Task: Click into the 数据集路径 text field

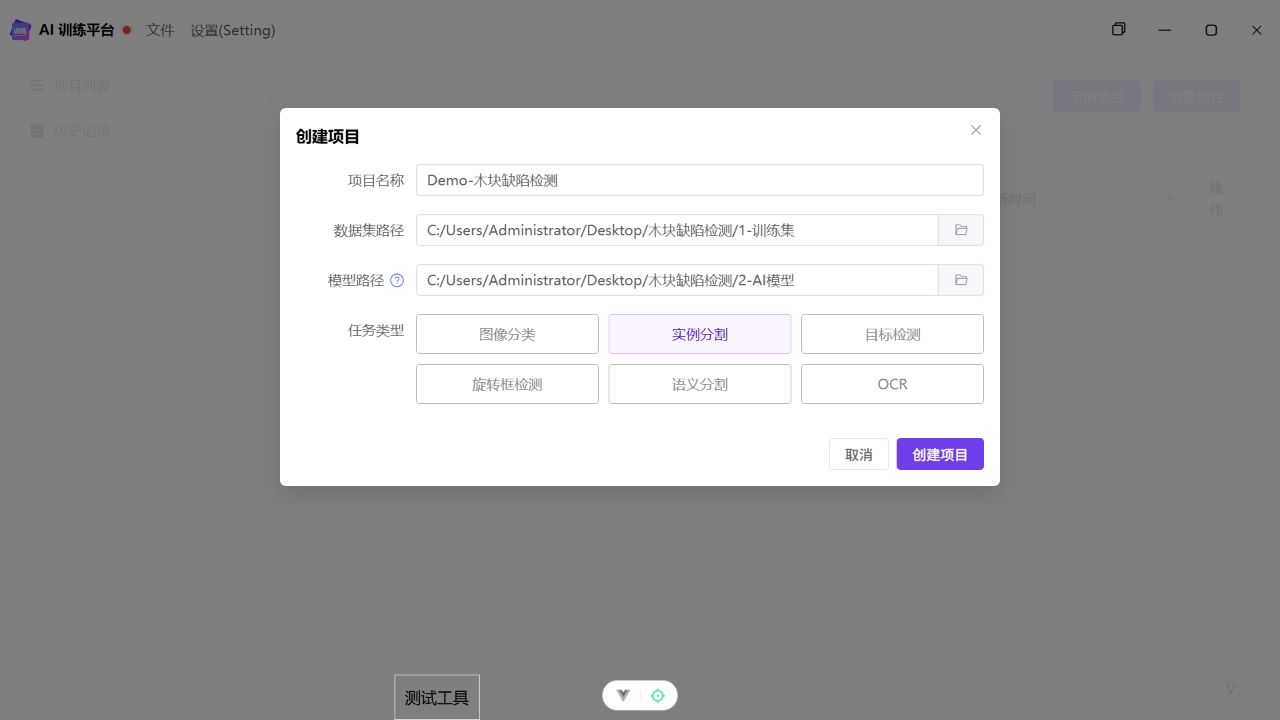Action: pos(677,230)
